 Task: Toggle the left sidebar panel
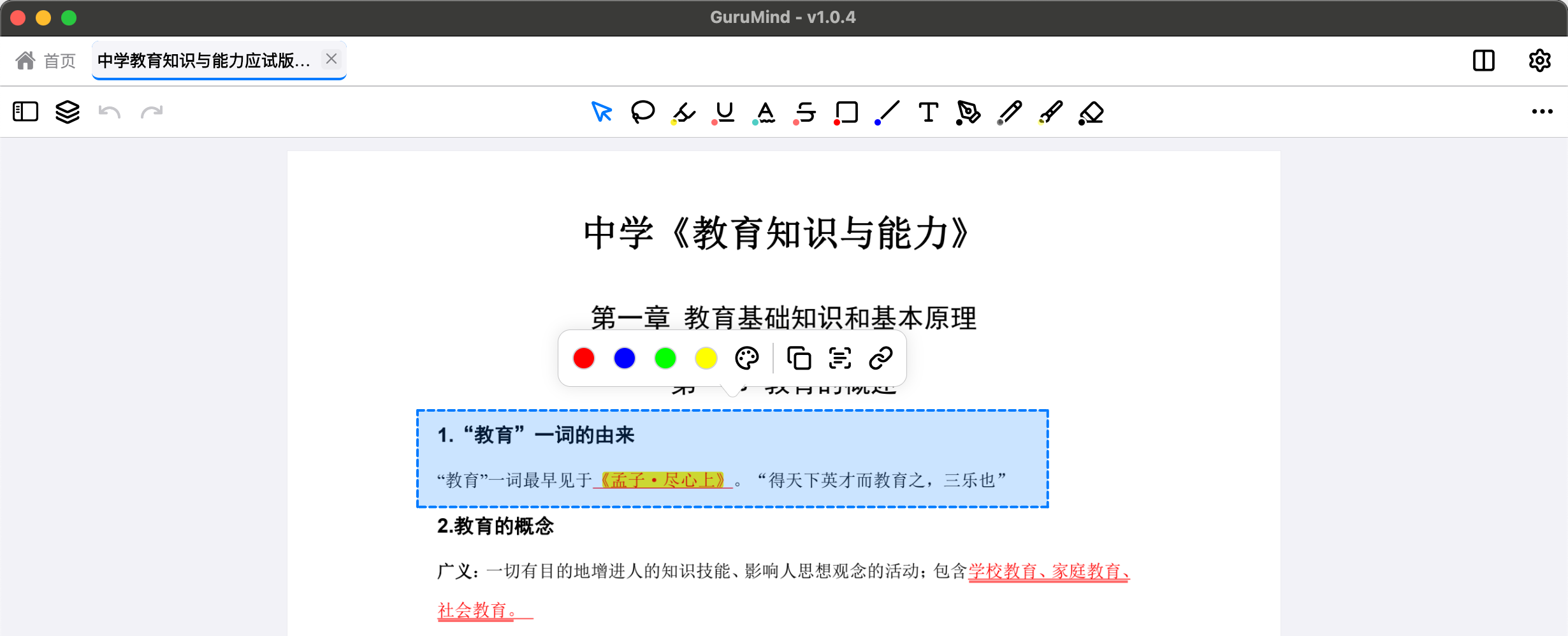coord(25,112)
